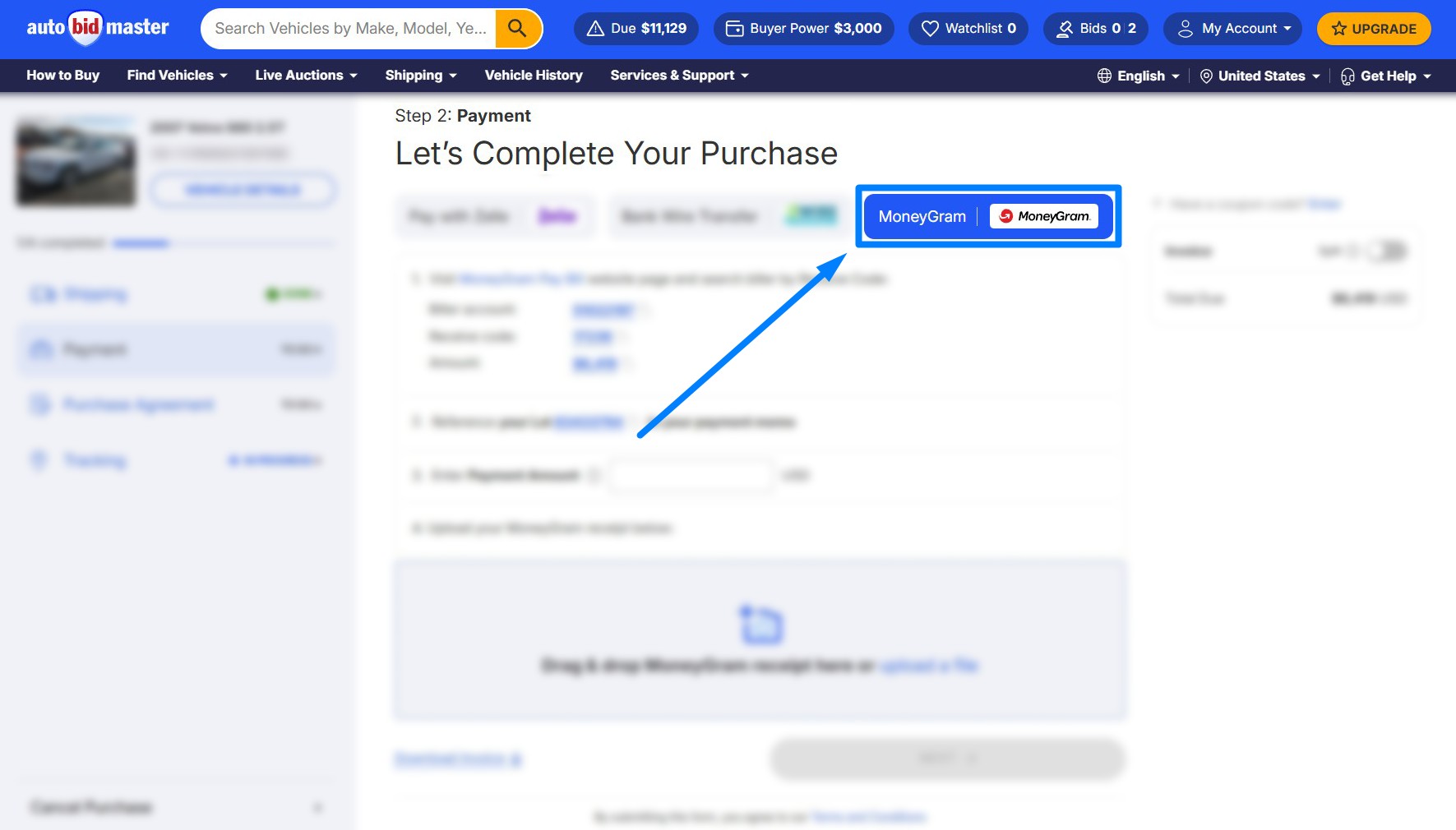Open the English language dropdown
Screen dimensions: 1456x830
1139,76
